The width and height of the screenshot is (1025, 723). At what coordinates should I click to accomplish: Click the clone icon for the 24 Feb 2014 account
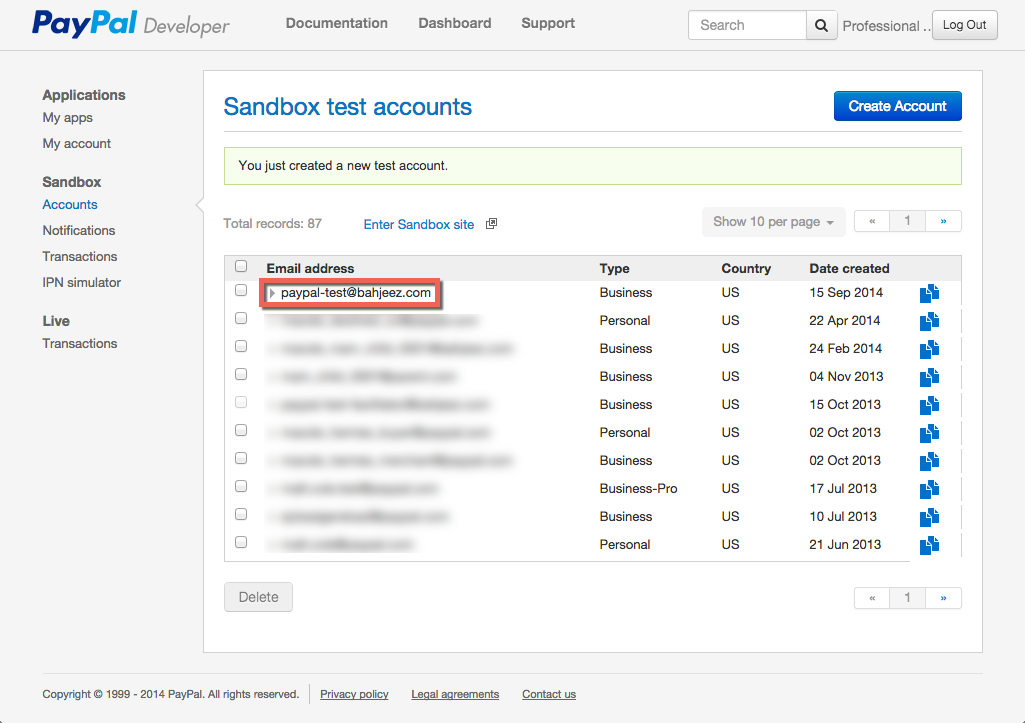pyautogui.click(x=929, y=350)
